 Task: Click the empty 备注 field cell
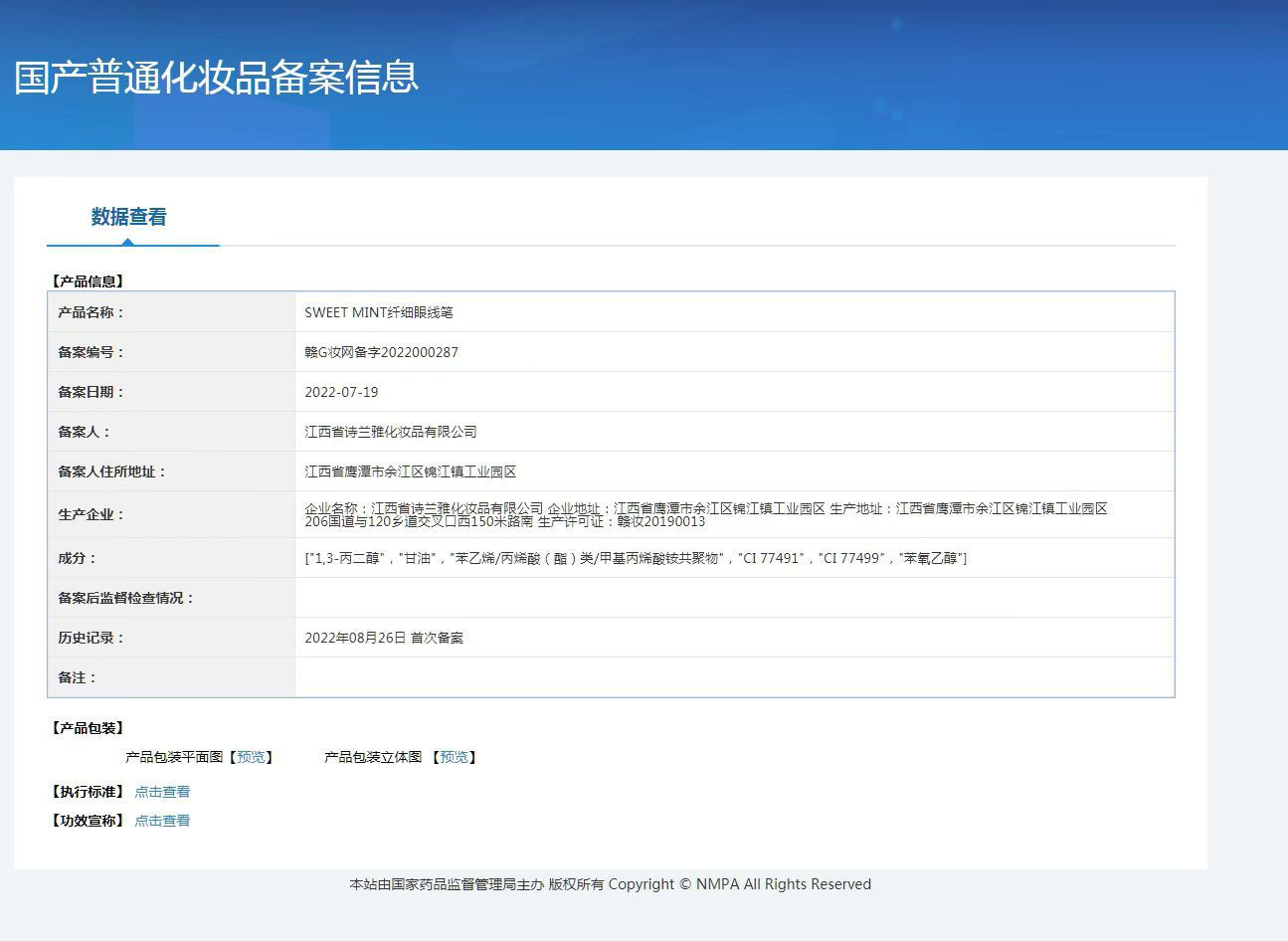coord(734,677)
